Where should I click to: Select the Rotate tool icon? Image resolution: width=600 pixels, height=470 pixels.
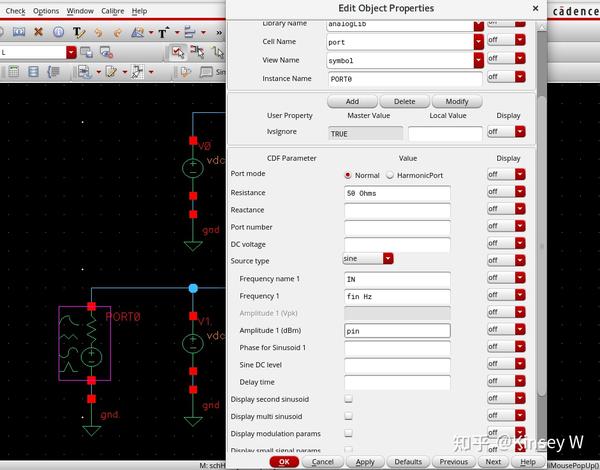point(137,33)
